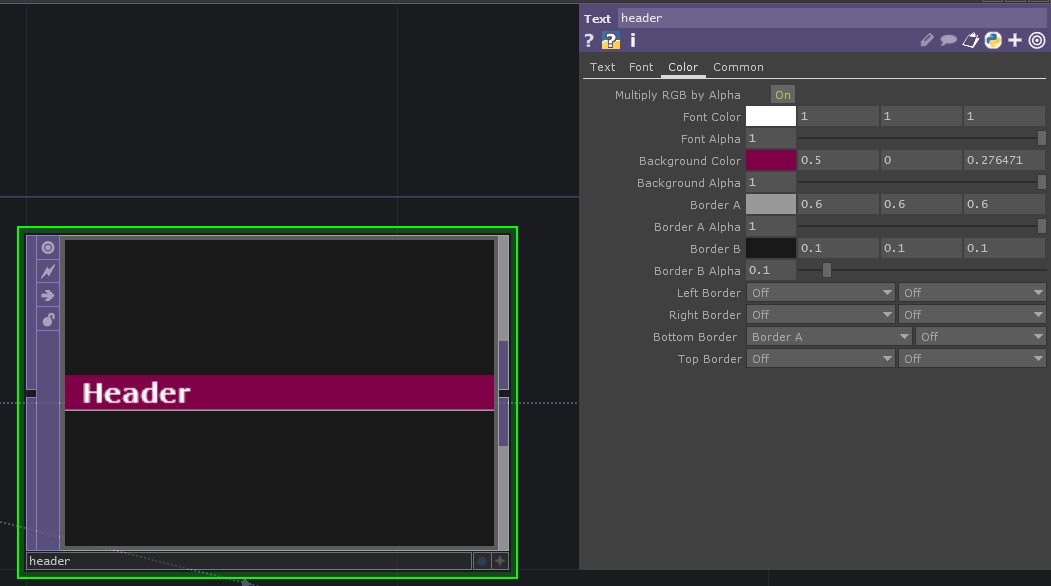Click the Python logo icon
Viewport: 1051px width, 586px height.
click(x=993, y=41)
